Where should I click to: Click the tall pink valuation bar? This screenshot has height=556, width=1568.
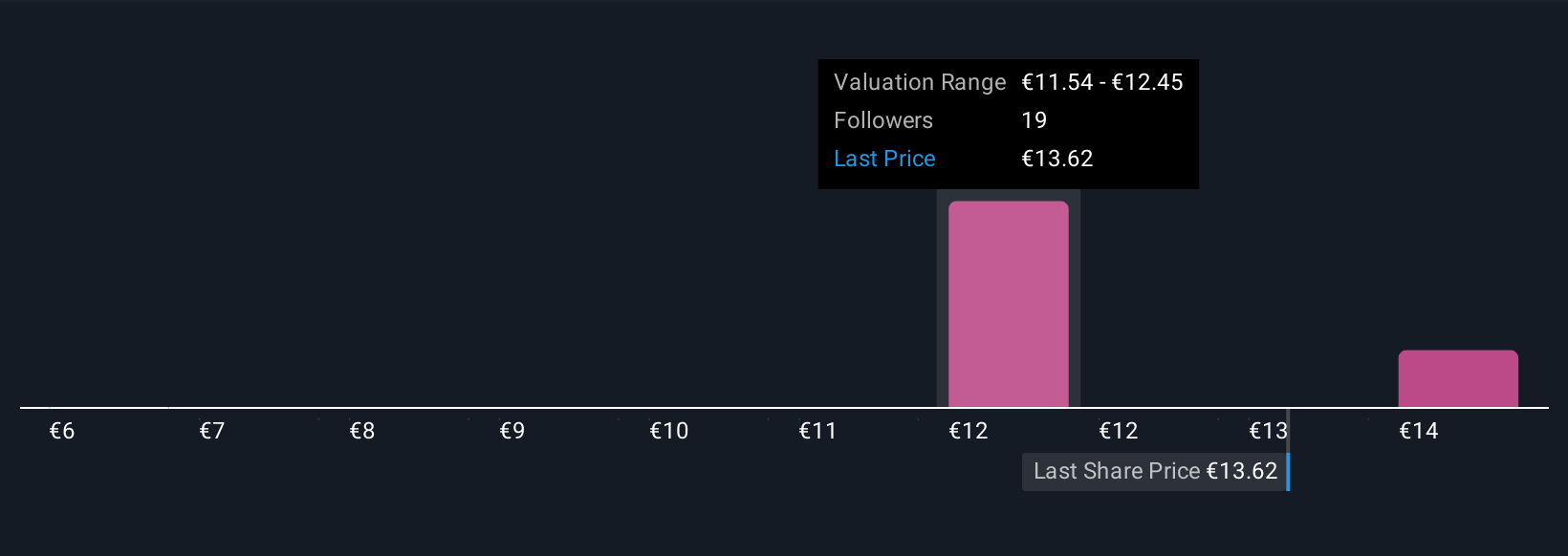(x=1008, y=304)
